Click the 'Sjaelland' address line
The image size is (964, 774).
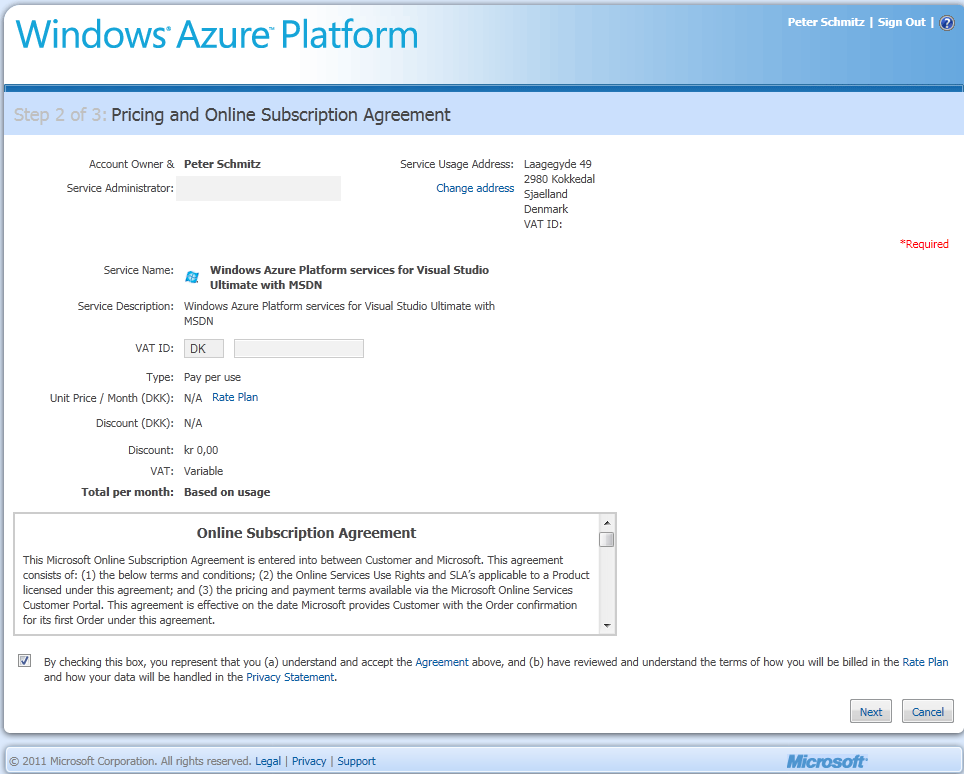[546, 194]
